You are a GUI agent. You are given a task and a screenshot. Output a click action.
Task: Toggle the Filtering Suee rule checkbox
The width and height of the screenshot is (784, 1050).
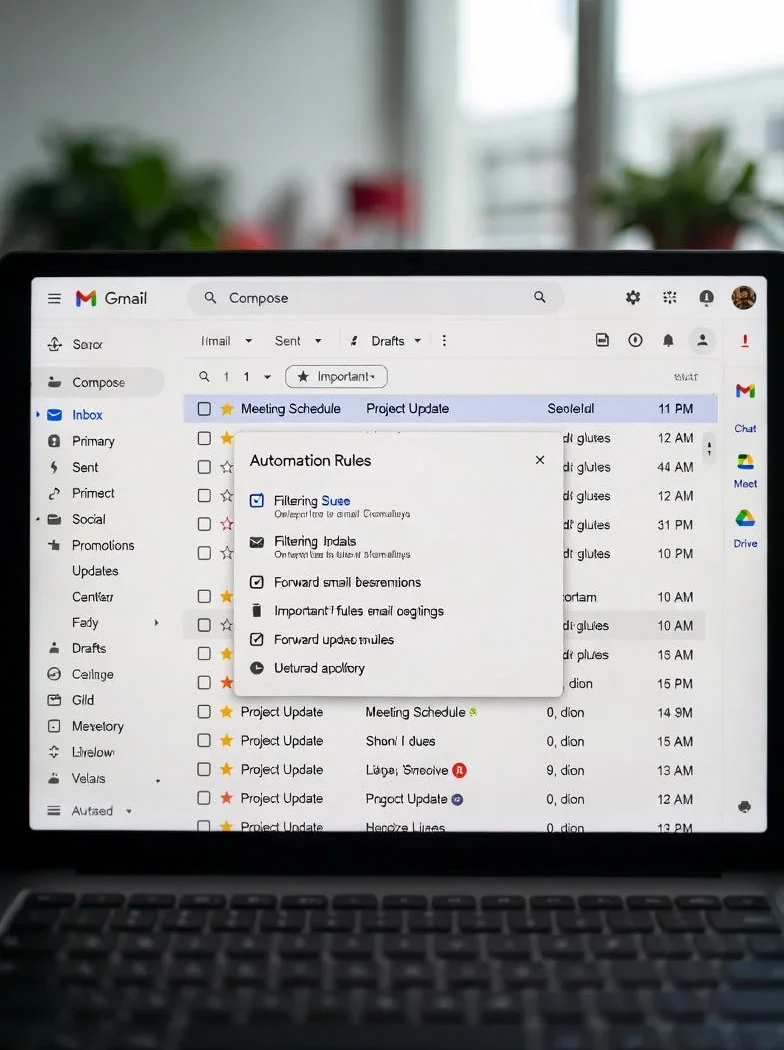click(256, 500)
